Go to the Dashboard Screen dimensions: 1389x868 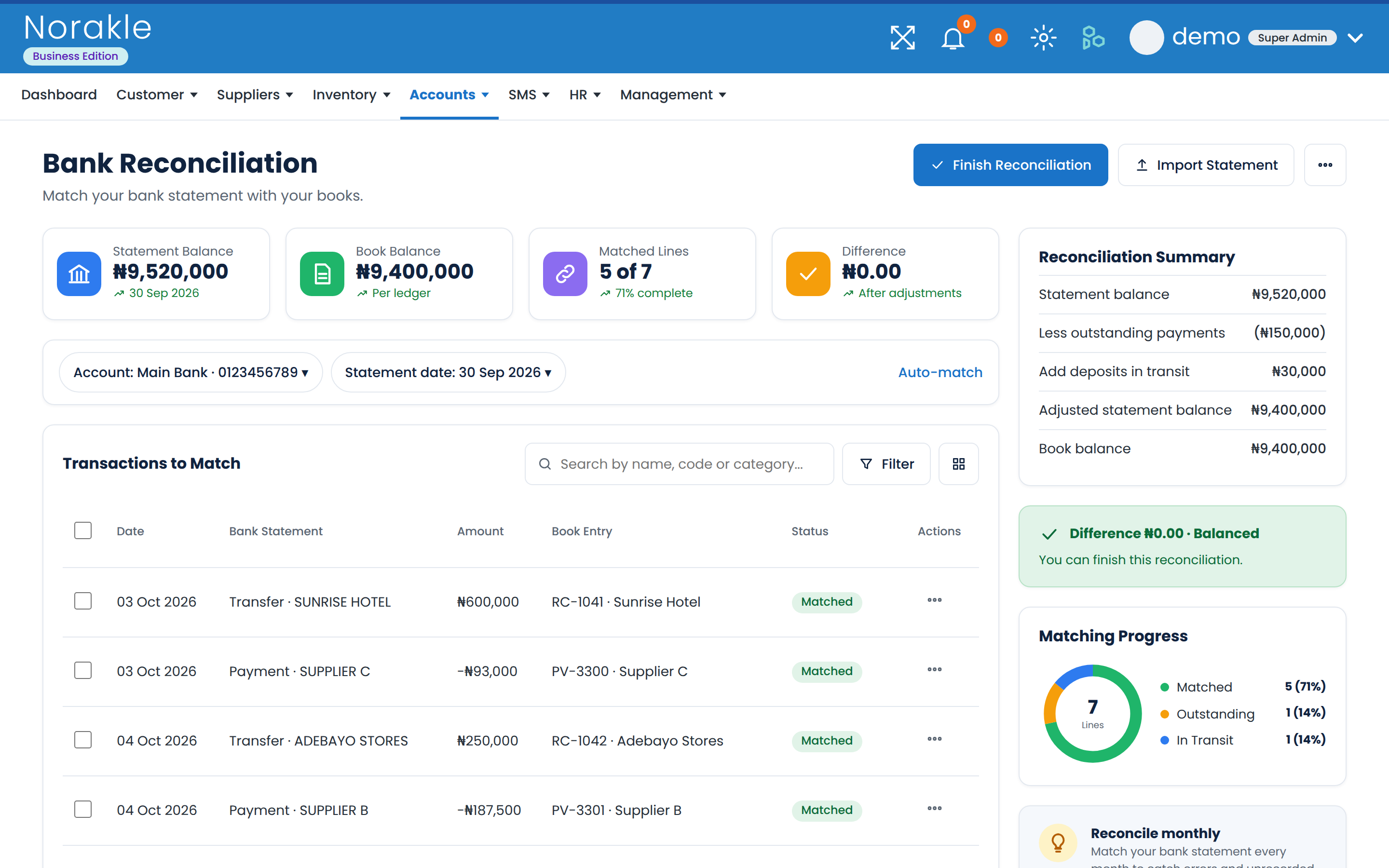point(58,95)
